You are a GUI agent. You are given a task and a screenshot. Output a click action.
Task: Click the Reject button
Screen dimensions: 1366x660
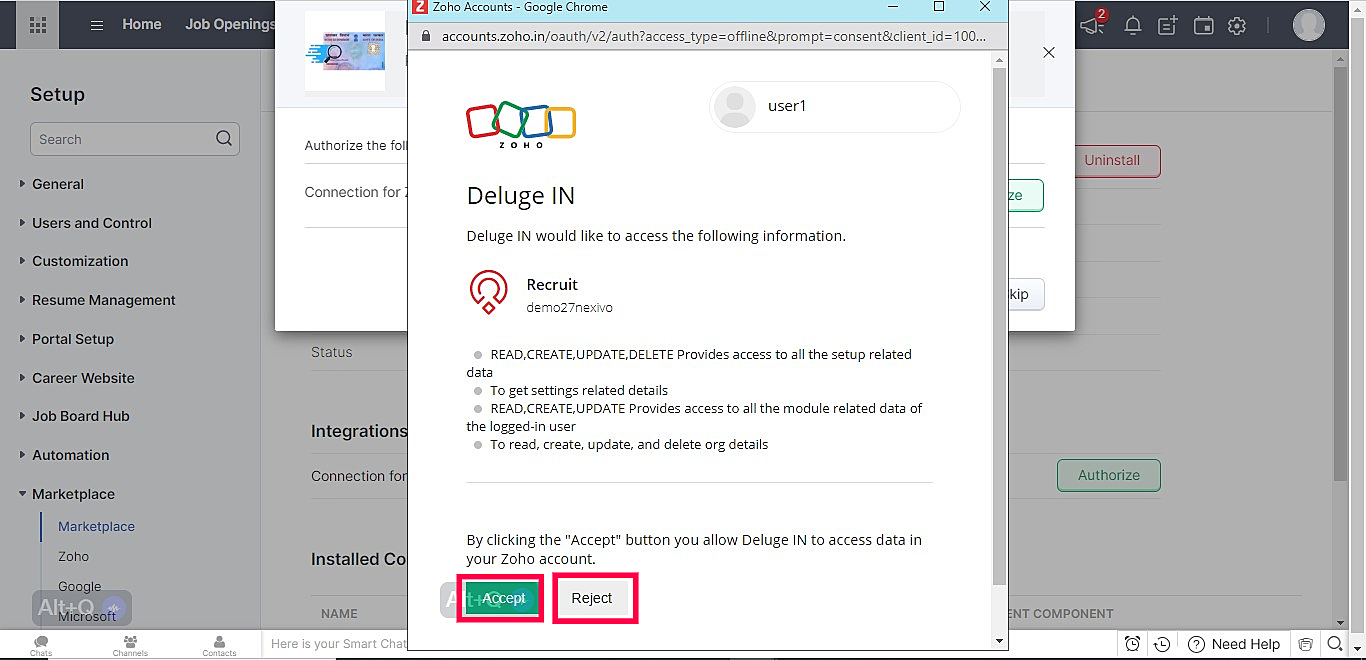(592, 598)
